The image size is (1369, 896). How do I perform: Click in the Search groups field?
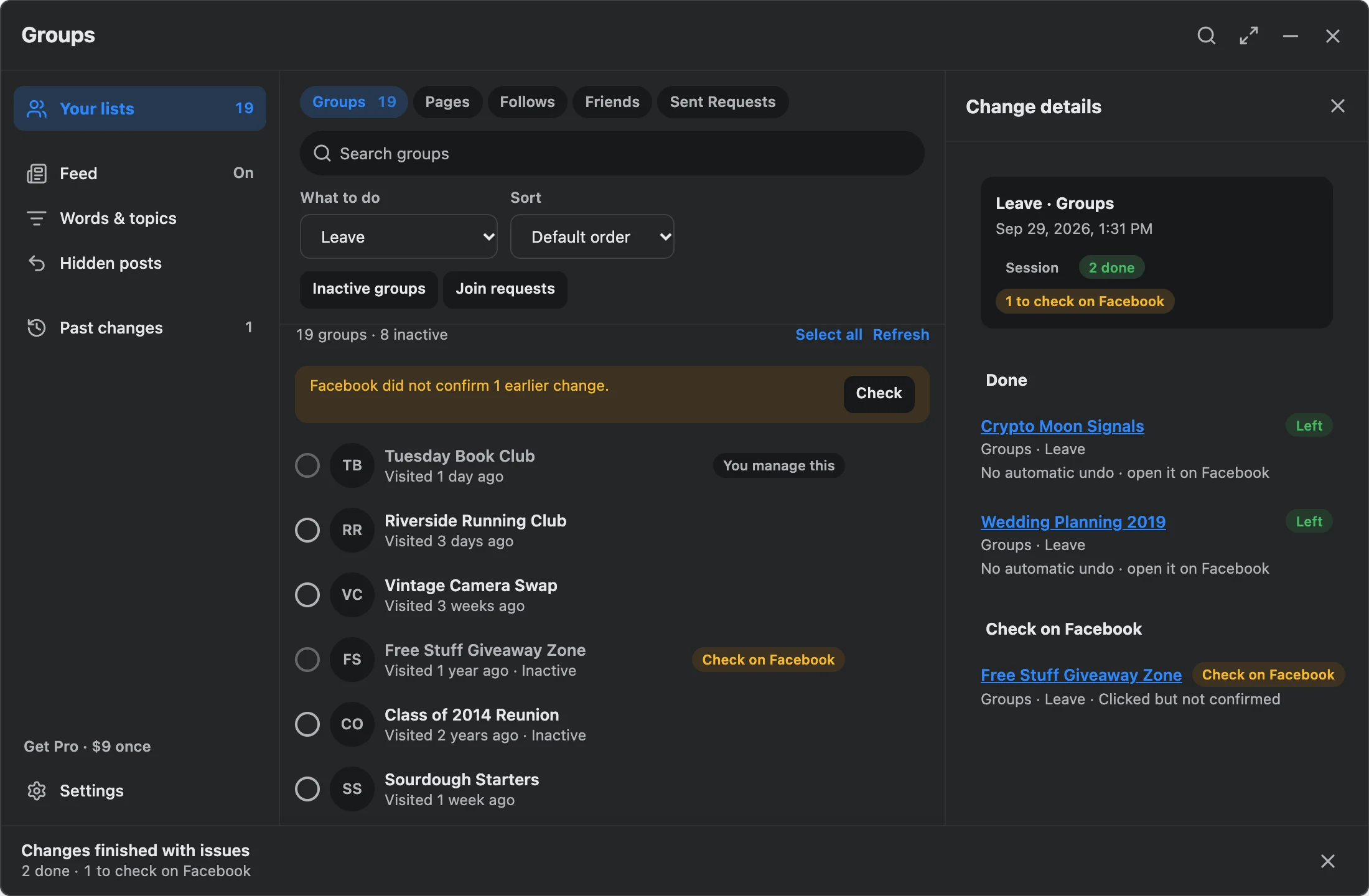point(612,153)
